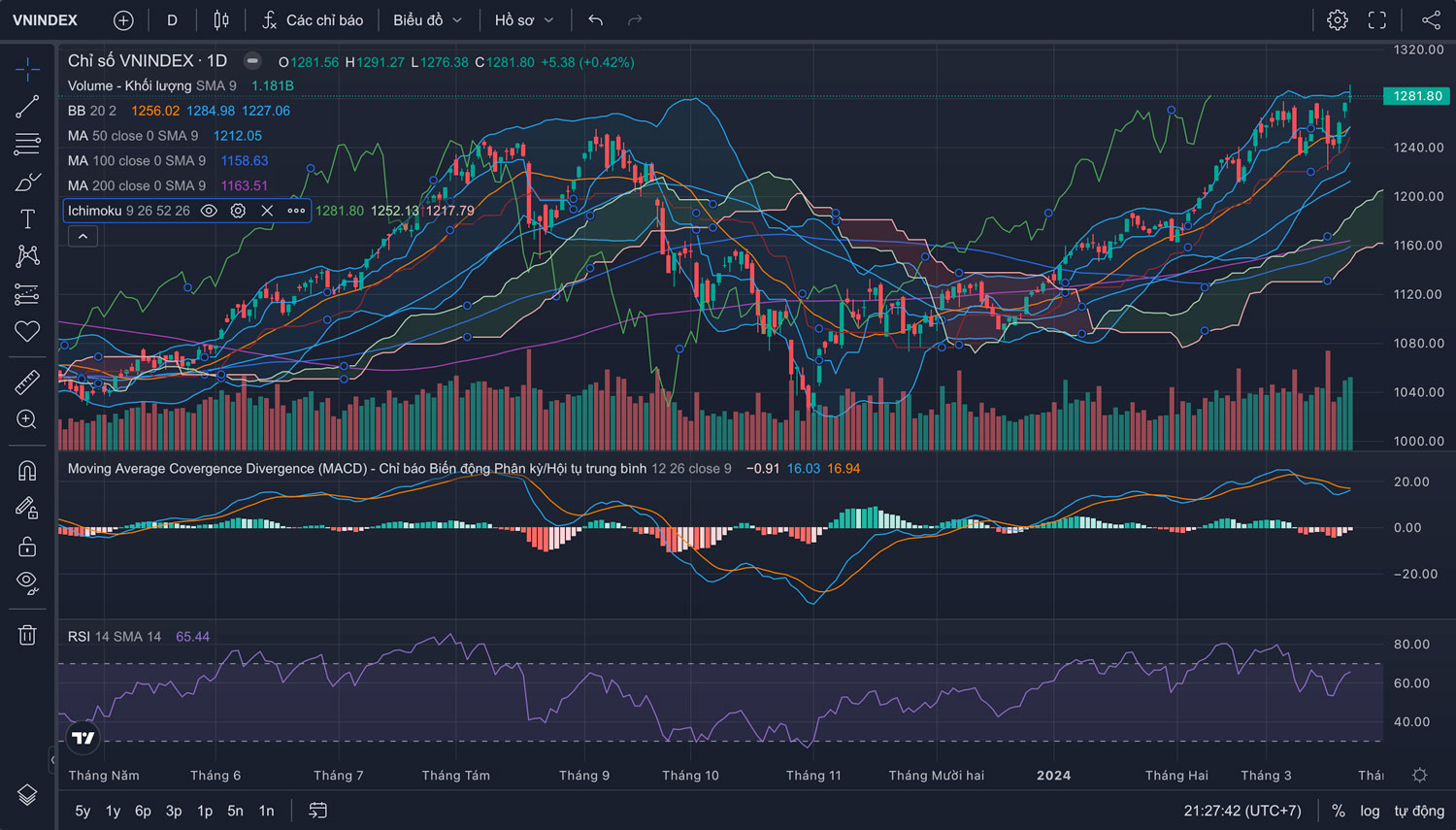The image size is (1456, 830).
Task: Expand the Hồ sơ dropdown menu
Action: [x=524, y=20]
